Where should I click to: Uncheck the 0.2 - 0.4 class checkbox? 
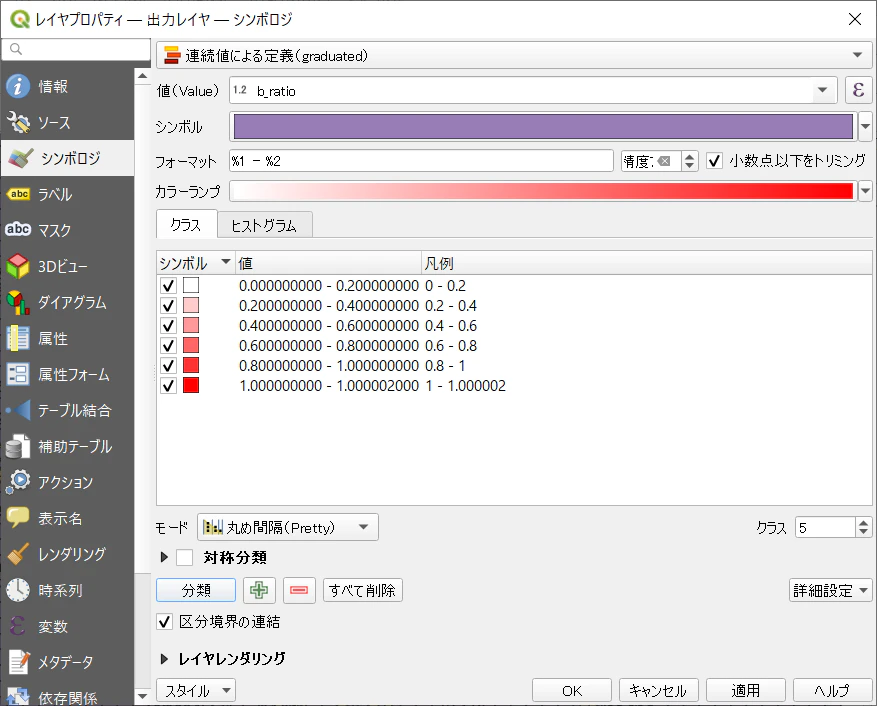coord(168,306)
